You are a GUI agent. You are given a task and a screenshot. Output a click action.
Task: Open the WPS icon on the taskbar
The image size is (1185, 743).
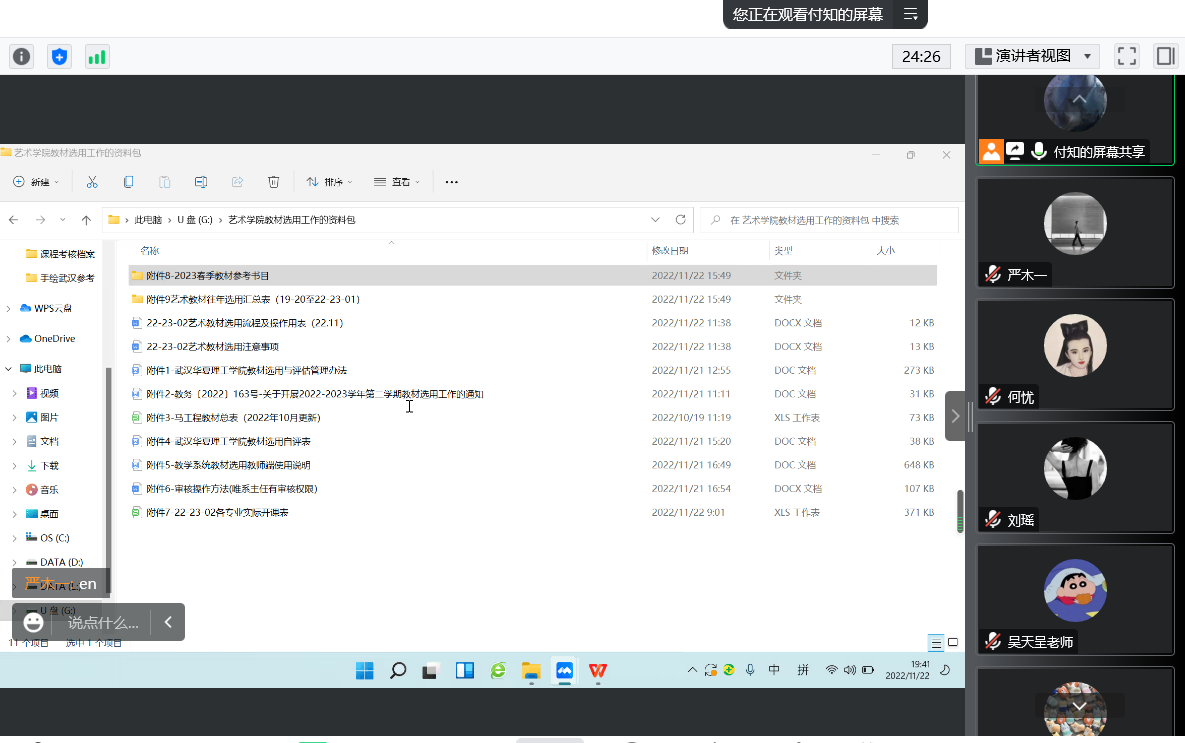click(597, 671)
